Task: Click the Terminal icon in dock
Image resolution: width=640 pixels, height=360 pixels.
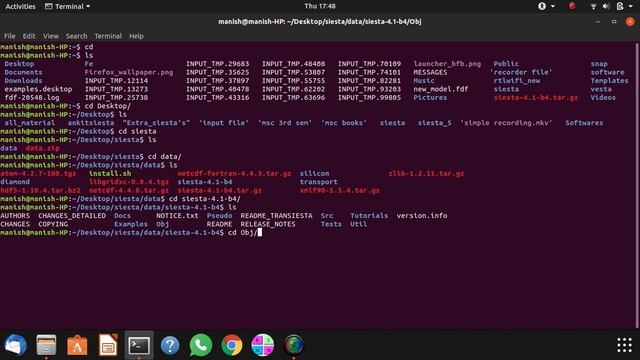Action: 139,345
